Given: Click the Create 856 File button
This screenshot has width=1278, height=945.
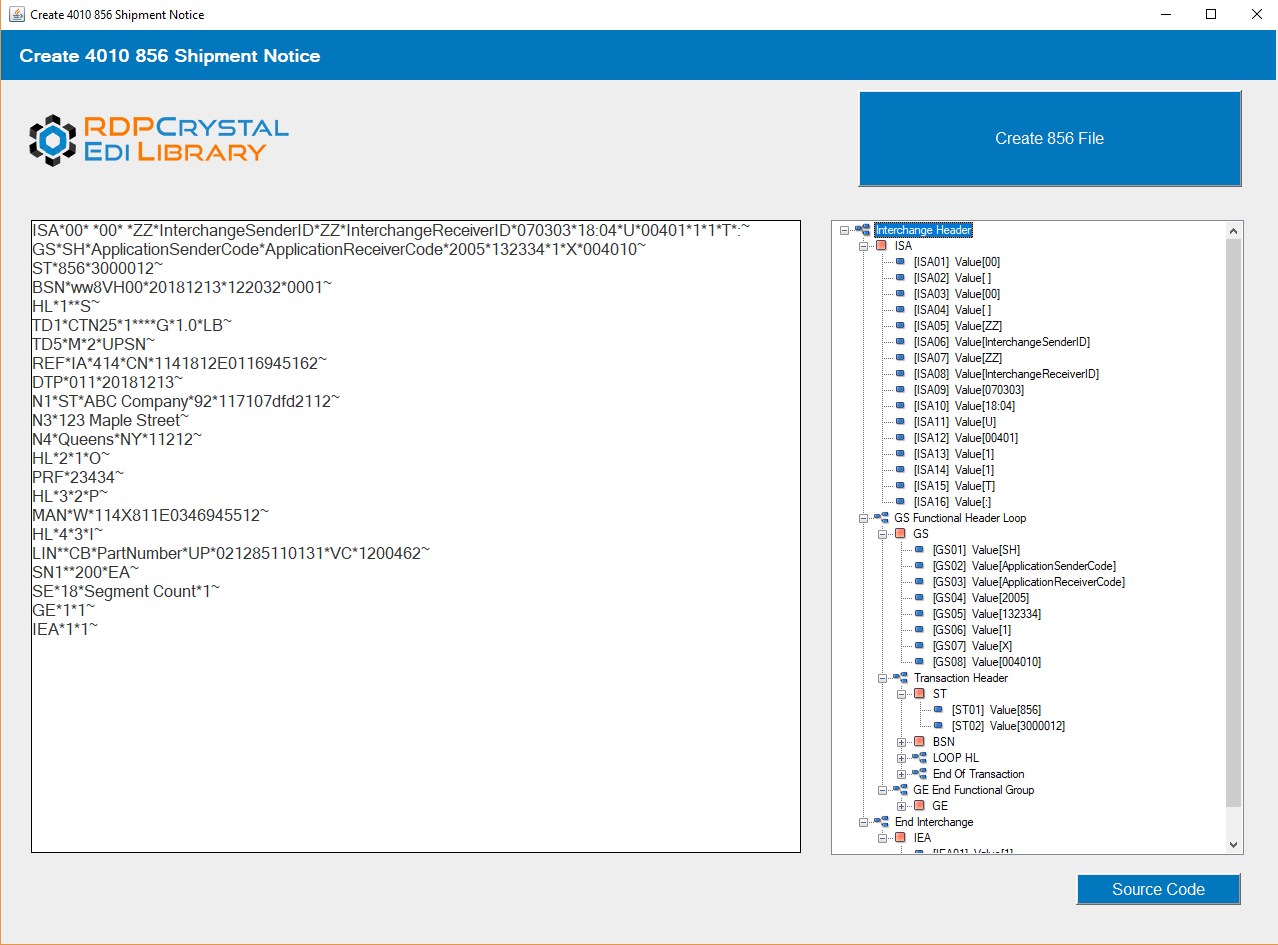Looking at the screenshot, I should (1049, 138).
